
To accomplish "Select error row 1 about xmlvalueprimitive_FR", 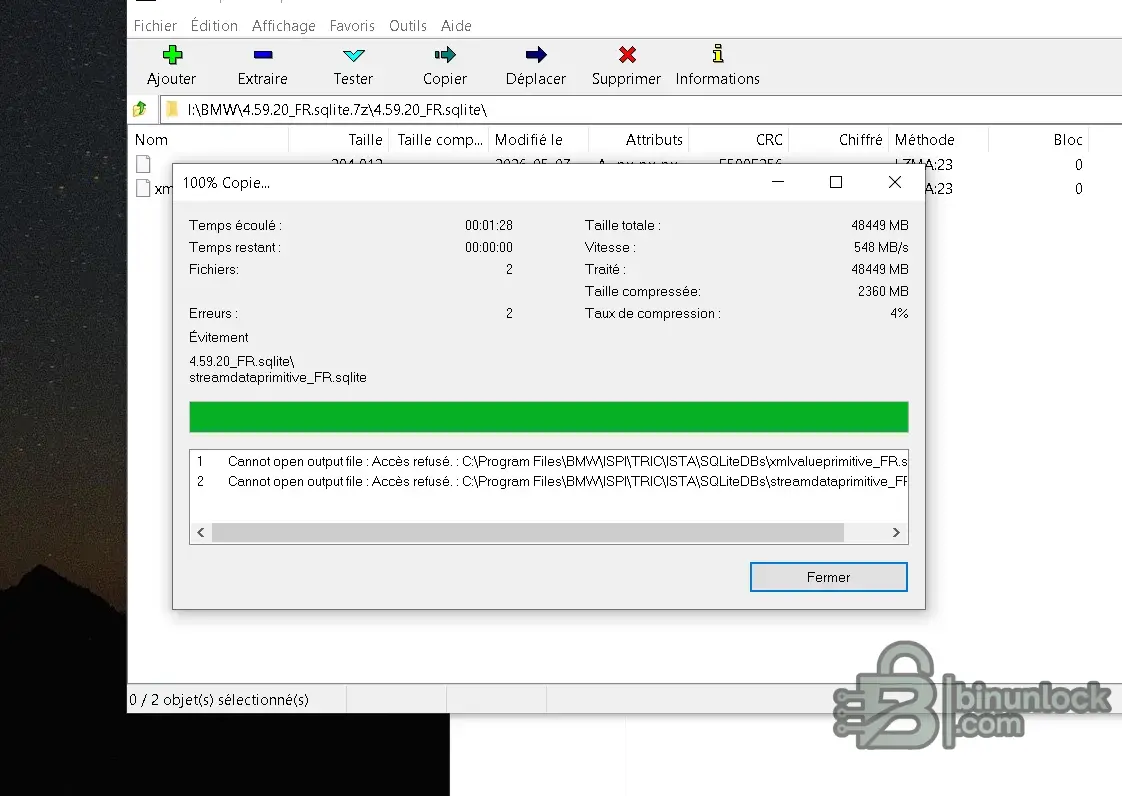I will (x=549, y=462).
